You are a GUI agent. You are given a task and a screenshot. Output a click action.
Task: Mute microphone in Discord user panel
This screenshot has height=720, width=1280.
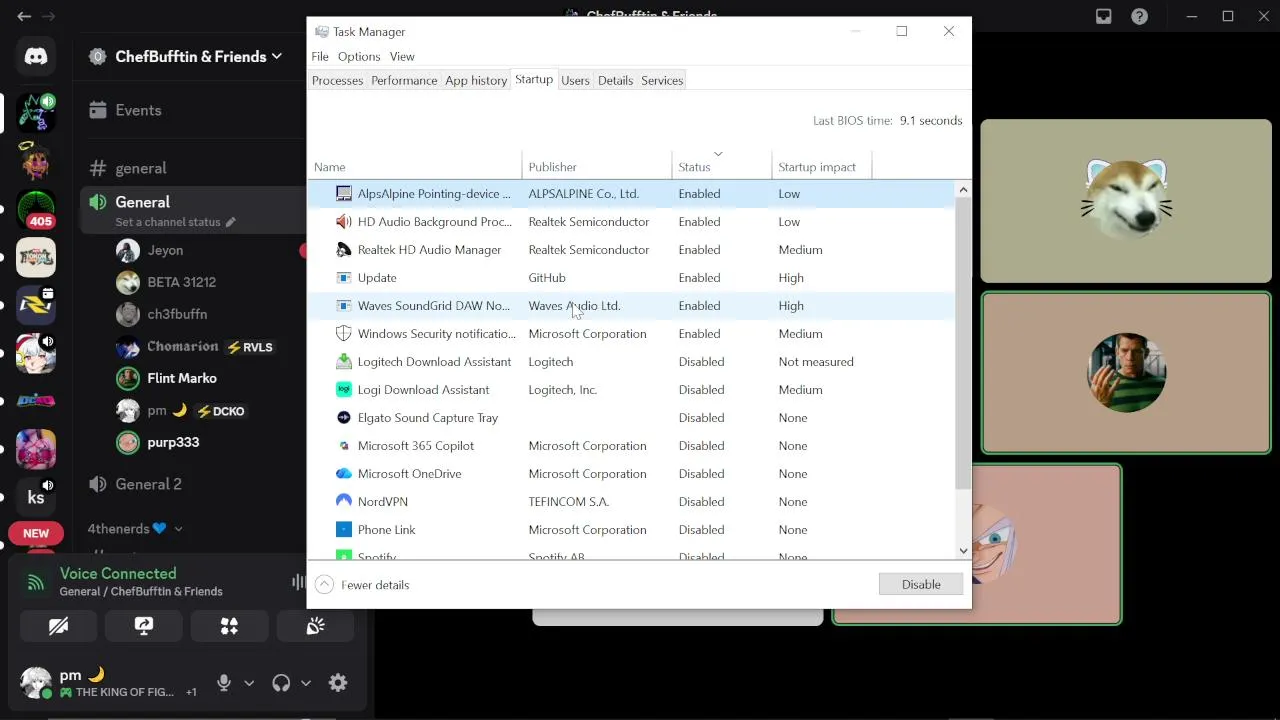click(224, 683)
